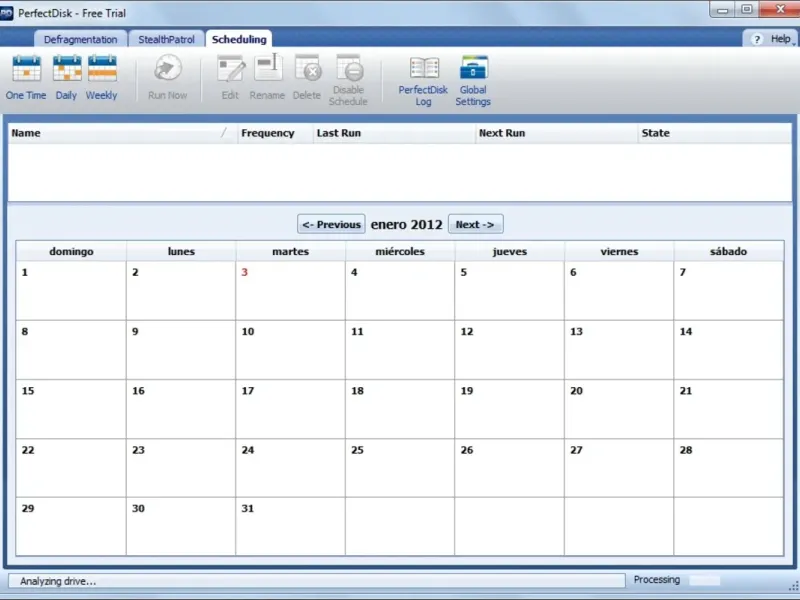Viewport: 800px width, 600px height.
Task: Select calendar day 26
Action: tap(509, 468)
